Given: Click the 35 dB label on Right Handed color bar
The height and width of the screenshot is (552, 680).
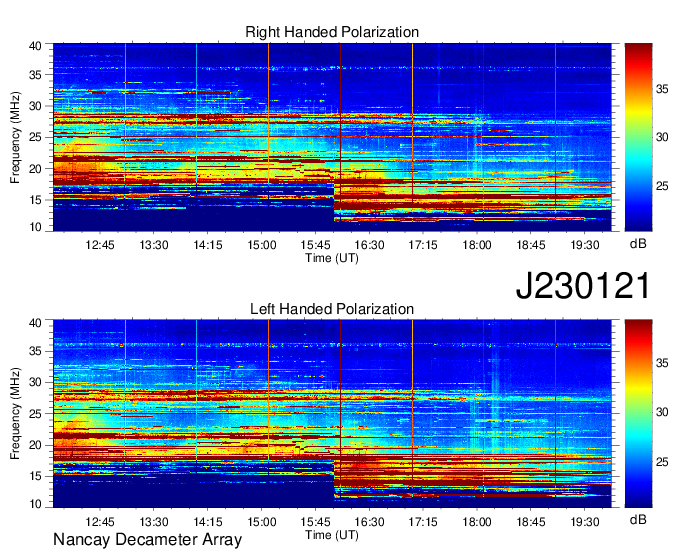Looking at the screenshot, I should (x=662, y=89).
